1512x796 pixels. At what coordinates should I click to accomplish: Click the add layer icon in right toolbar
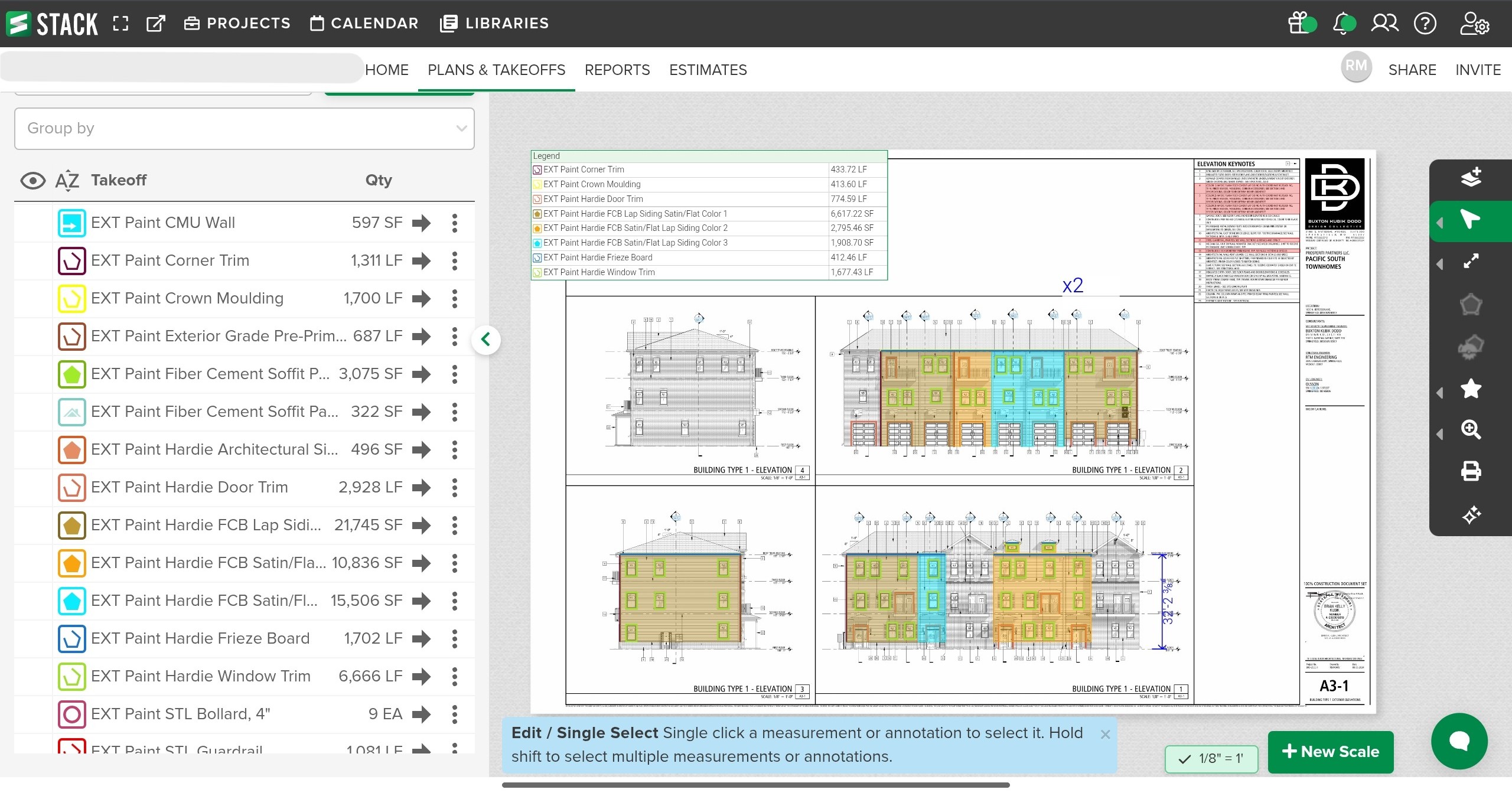[1470, 177]
